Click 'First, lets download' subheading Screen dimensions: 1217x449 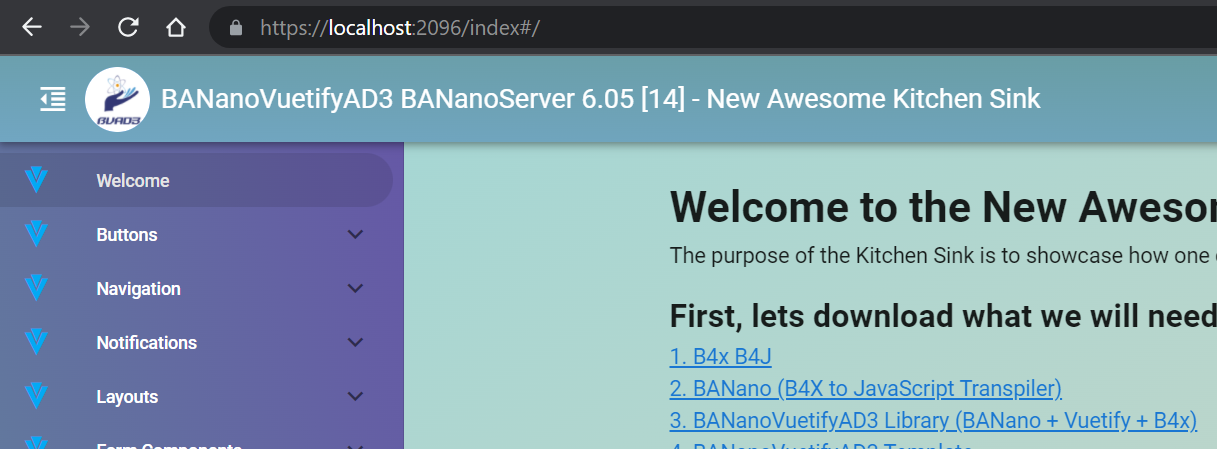(x=943, y=316)
